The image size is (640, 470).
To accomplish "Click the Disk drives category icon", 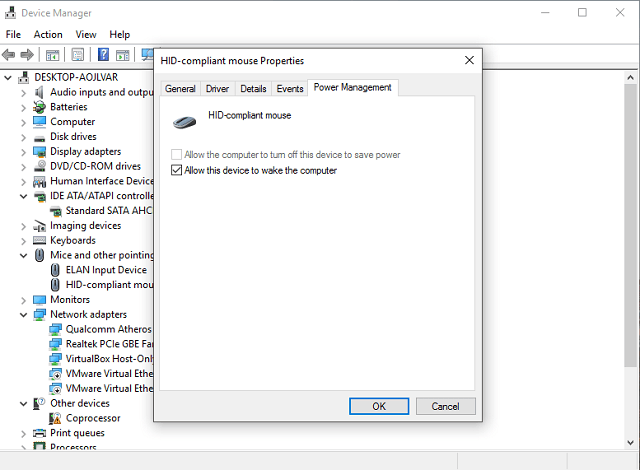I will (x=40, y=138).
